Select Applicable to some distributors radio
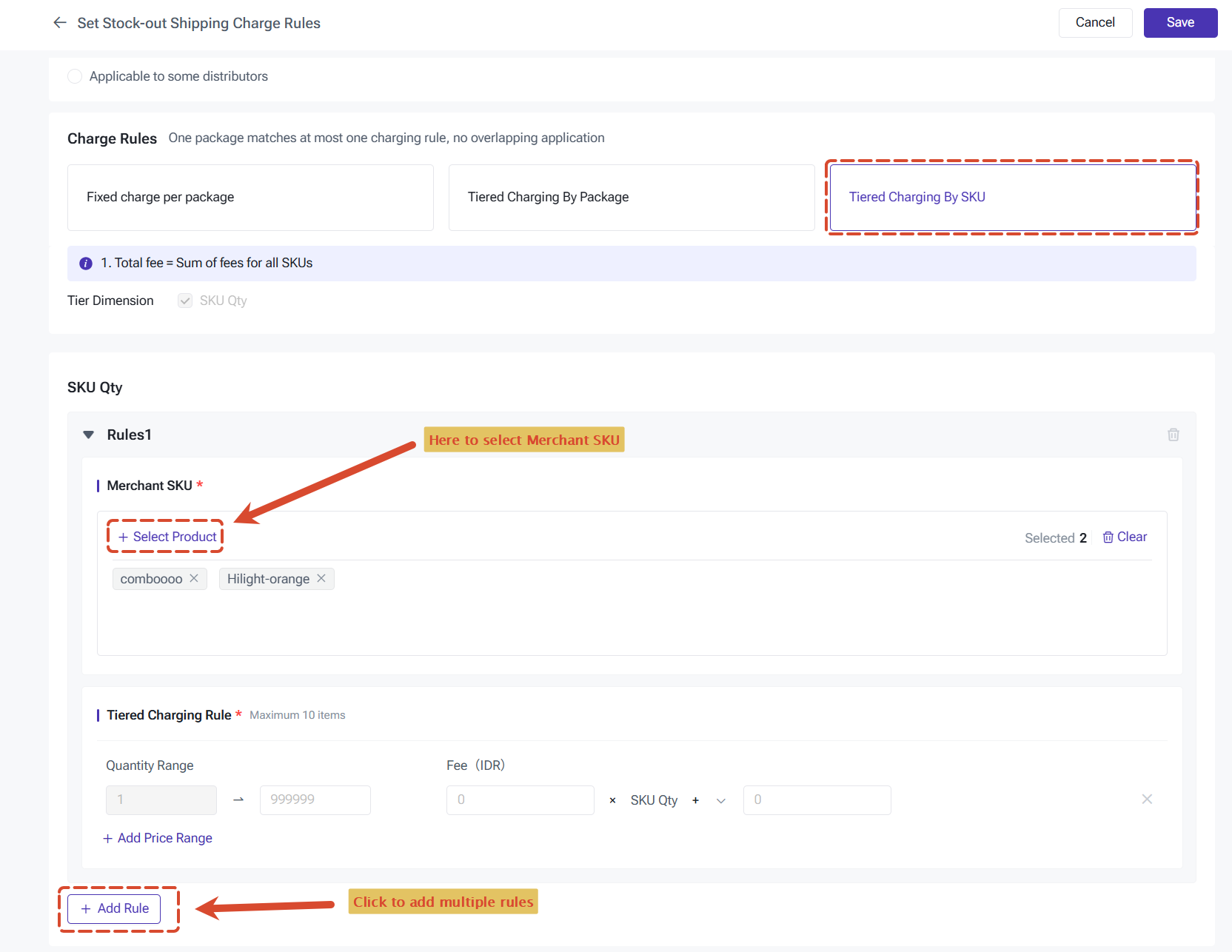 [x=75, y=76]
